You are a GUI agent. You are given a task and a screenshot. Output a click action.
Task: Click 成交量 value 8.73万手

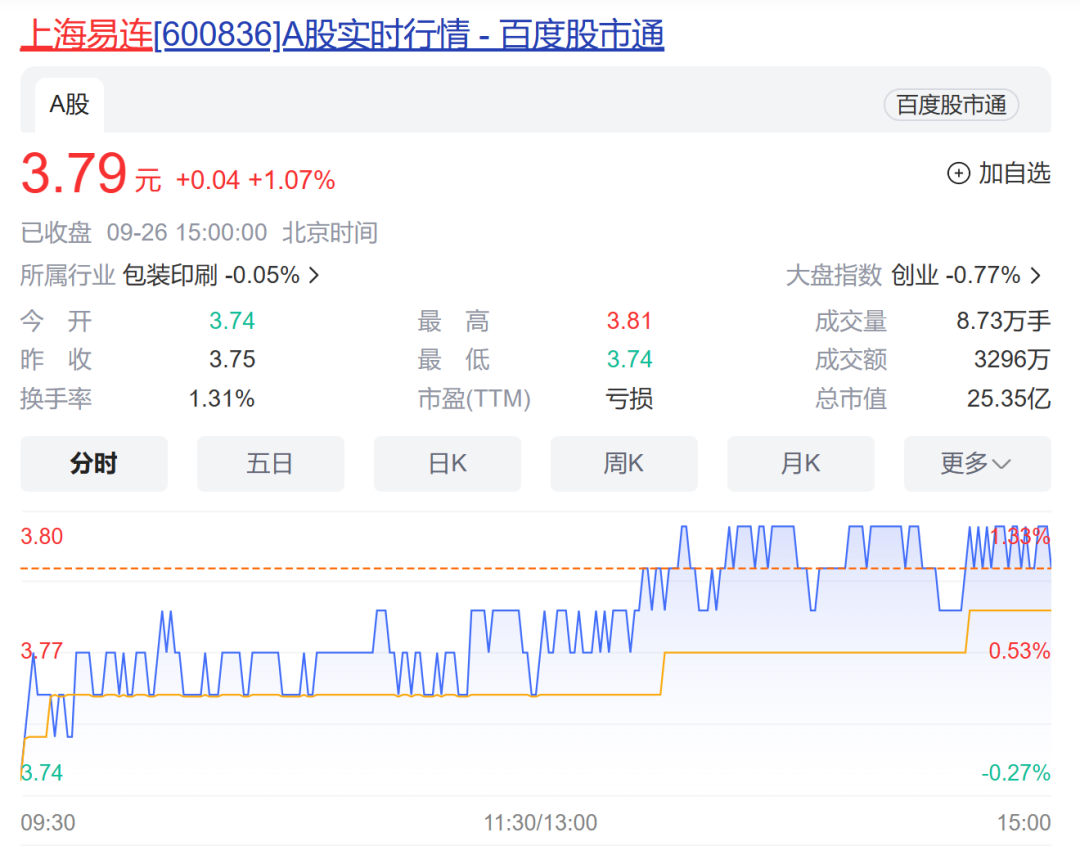pos(1004,321)
